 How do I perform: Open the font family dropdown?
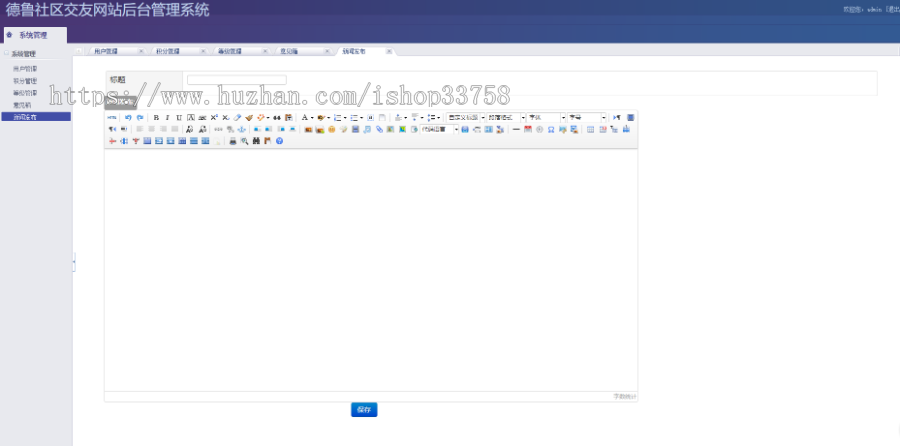pyautogui.click(x=546, y=118)
